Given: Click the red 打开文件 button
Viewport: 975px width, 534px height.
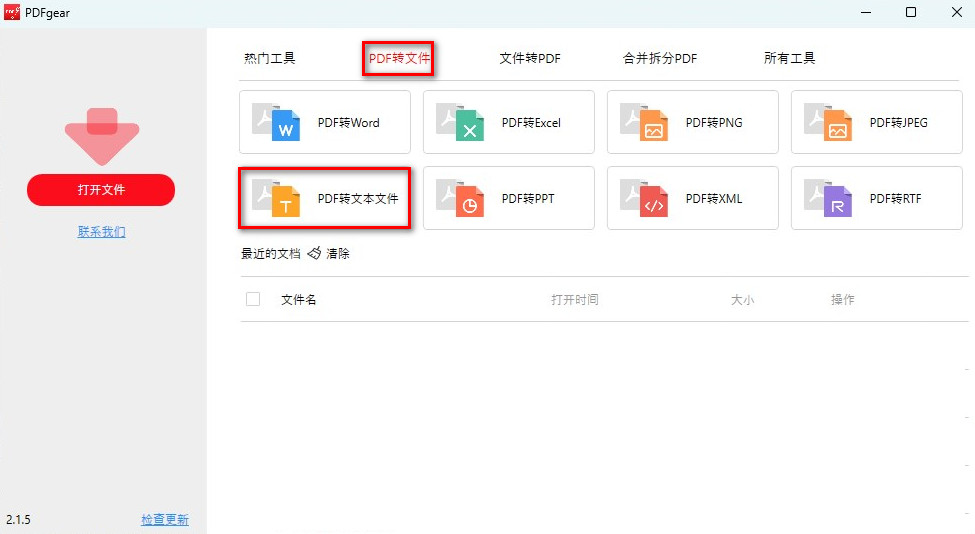Looking at the screenshot, I should 101,190.
